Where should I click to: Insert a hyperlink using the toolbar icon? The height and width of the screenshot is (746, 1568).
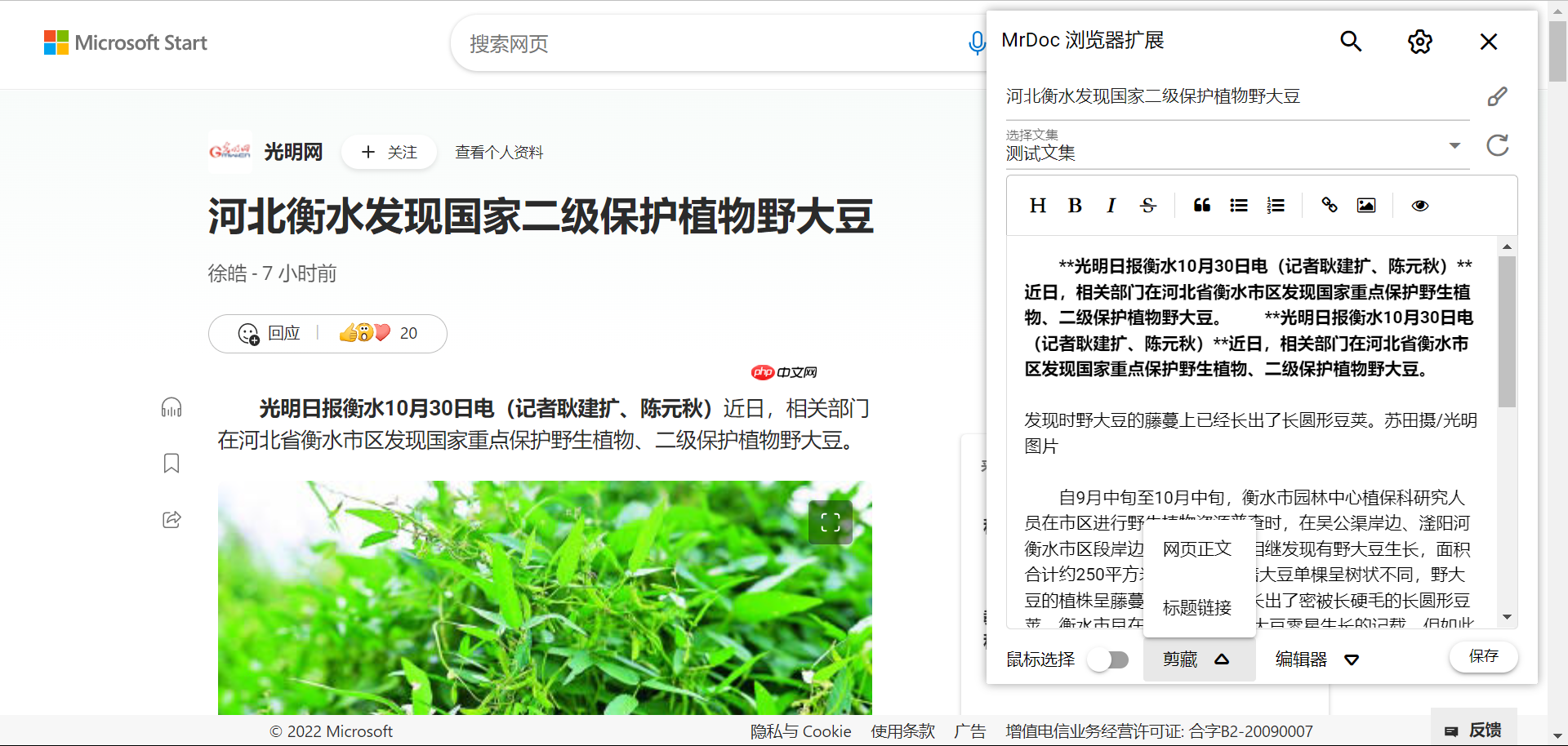(1329, 205)
